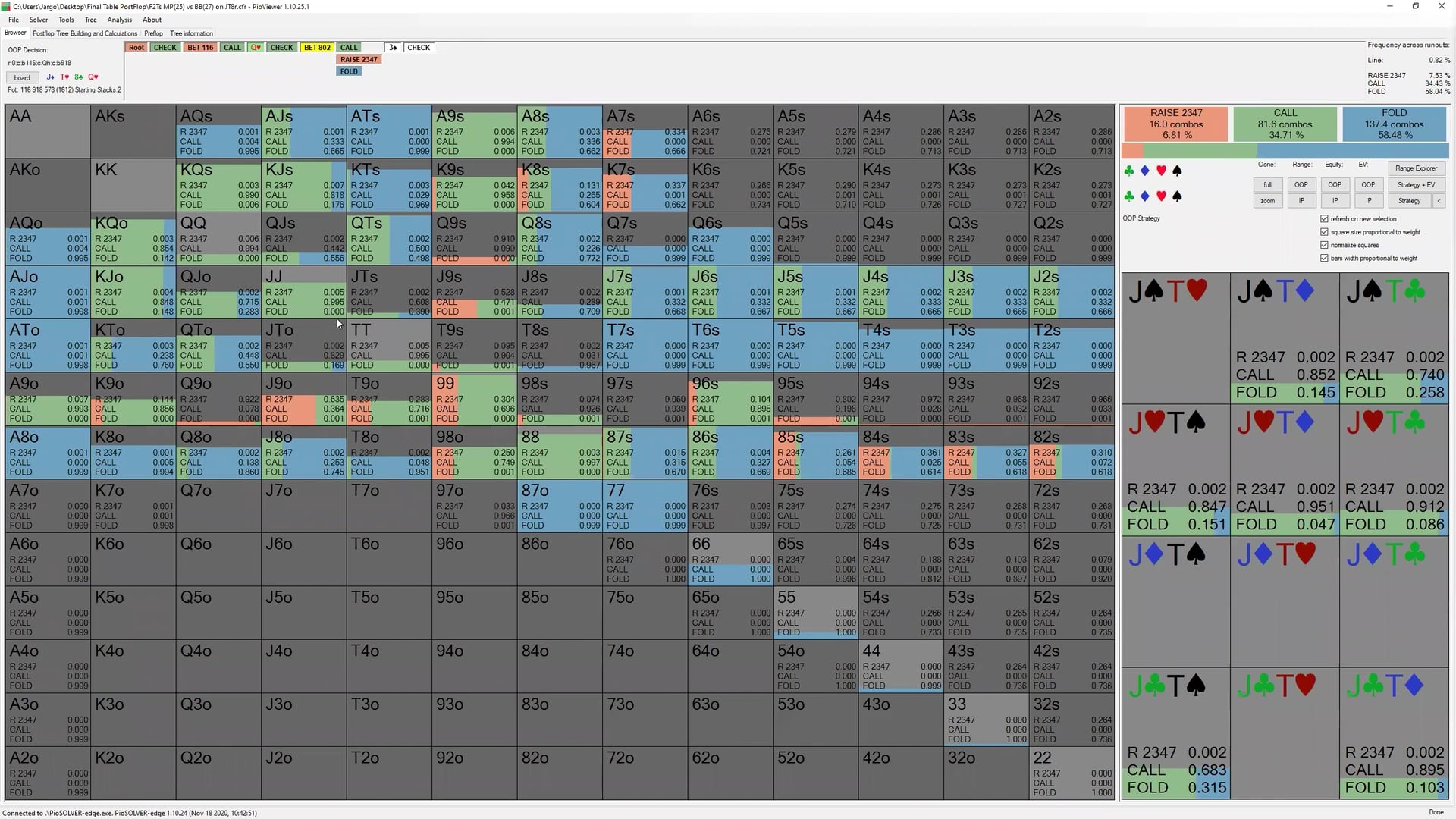Select the AA cell in the hand matrix
Screen dimensions: 1456x819
pos(45,131)
